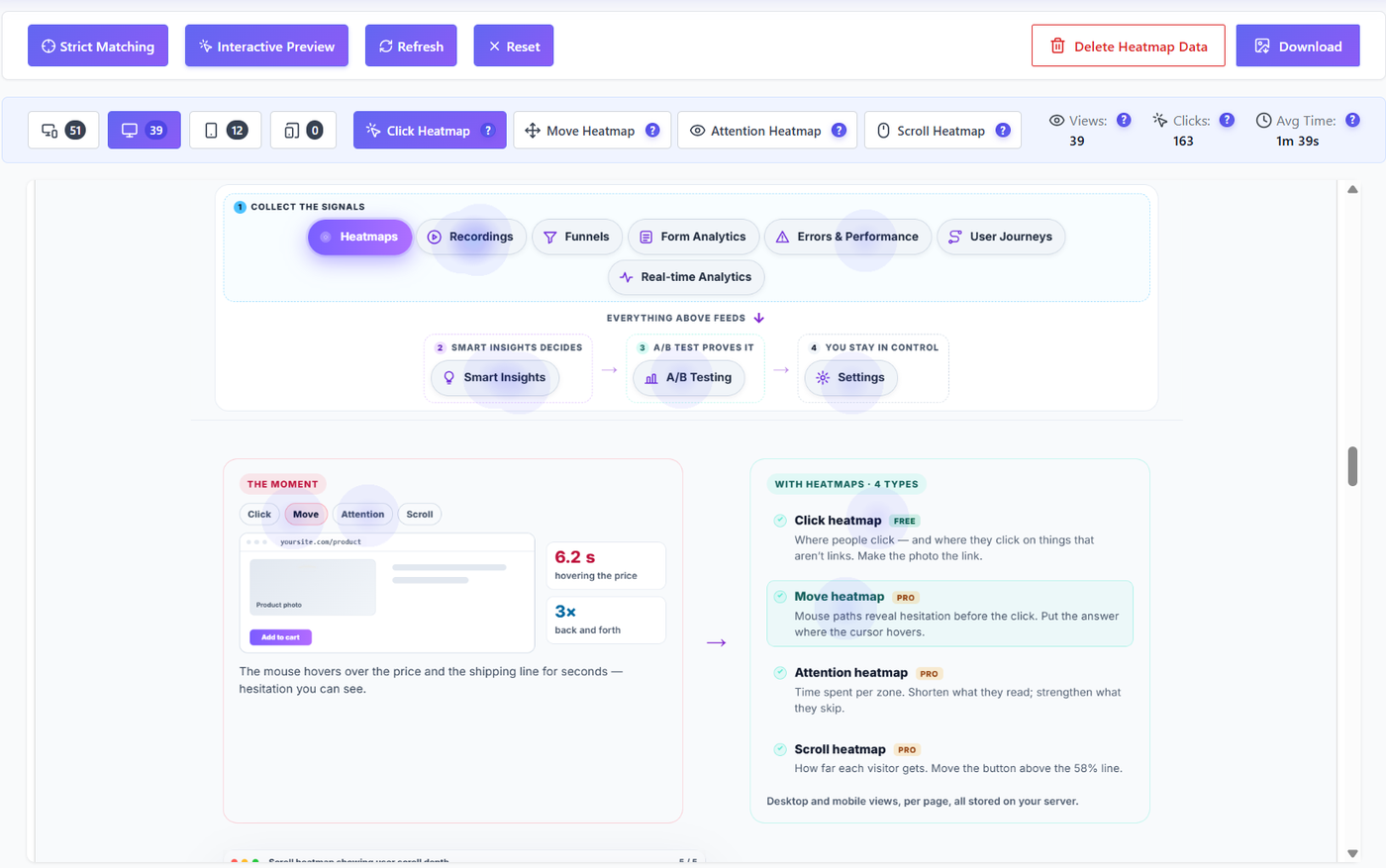
Task: Click the Scroll Heatmap question mark icon
Action: point(1003,131)
